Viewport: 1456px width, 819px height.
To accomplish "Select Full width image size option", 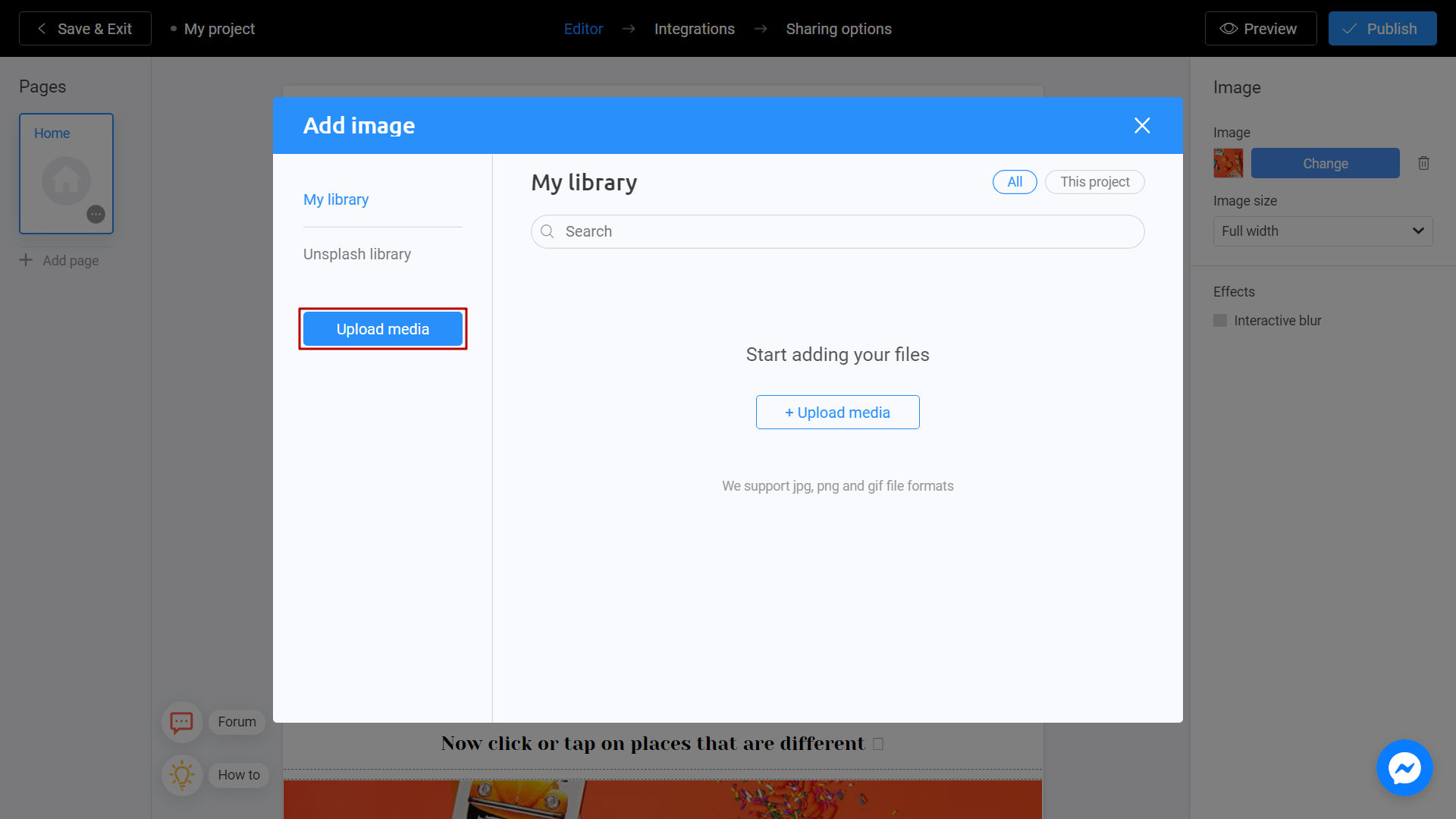I will click(1321, 231).
